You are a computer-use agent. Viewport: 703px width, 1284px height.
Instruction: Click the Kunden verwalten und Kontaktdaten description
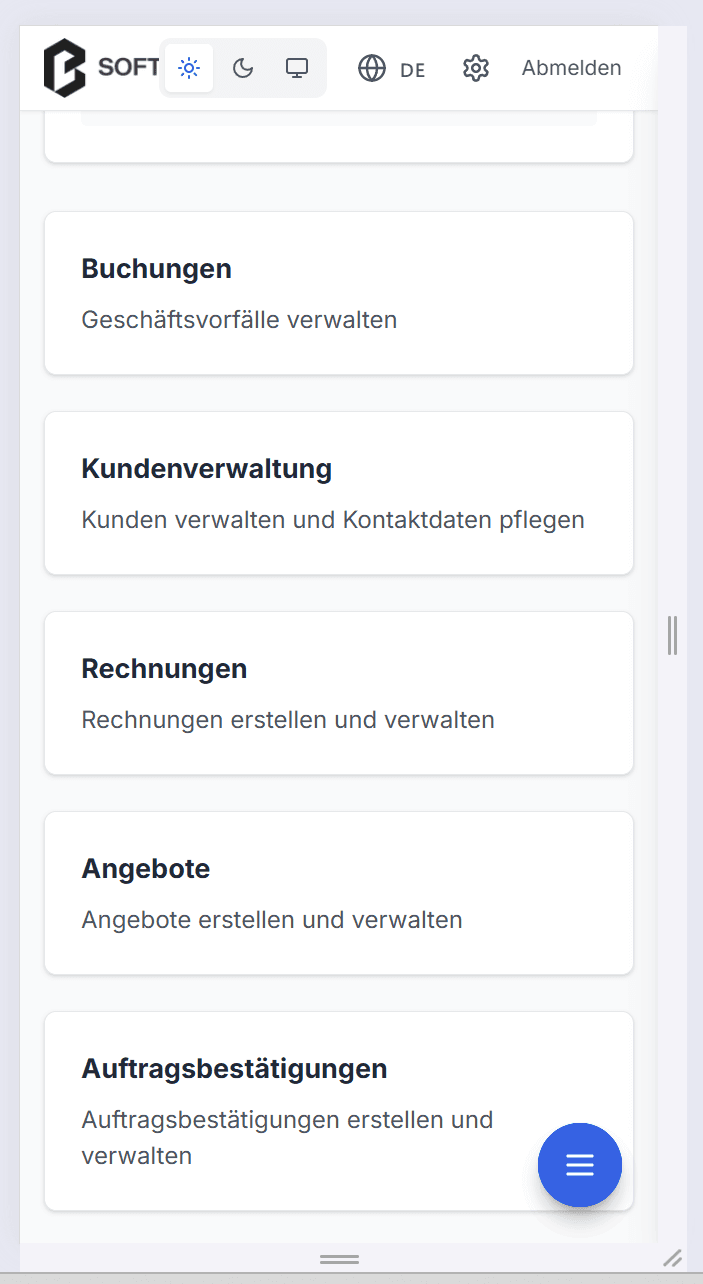pyautogui.click(x=333, y=520)
